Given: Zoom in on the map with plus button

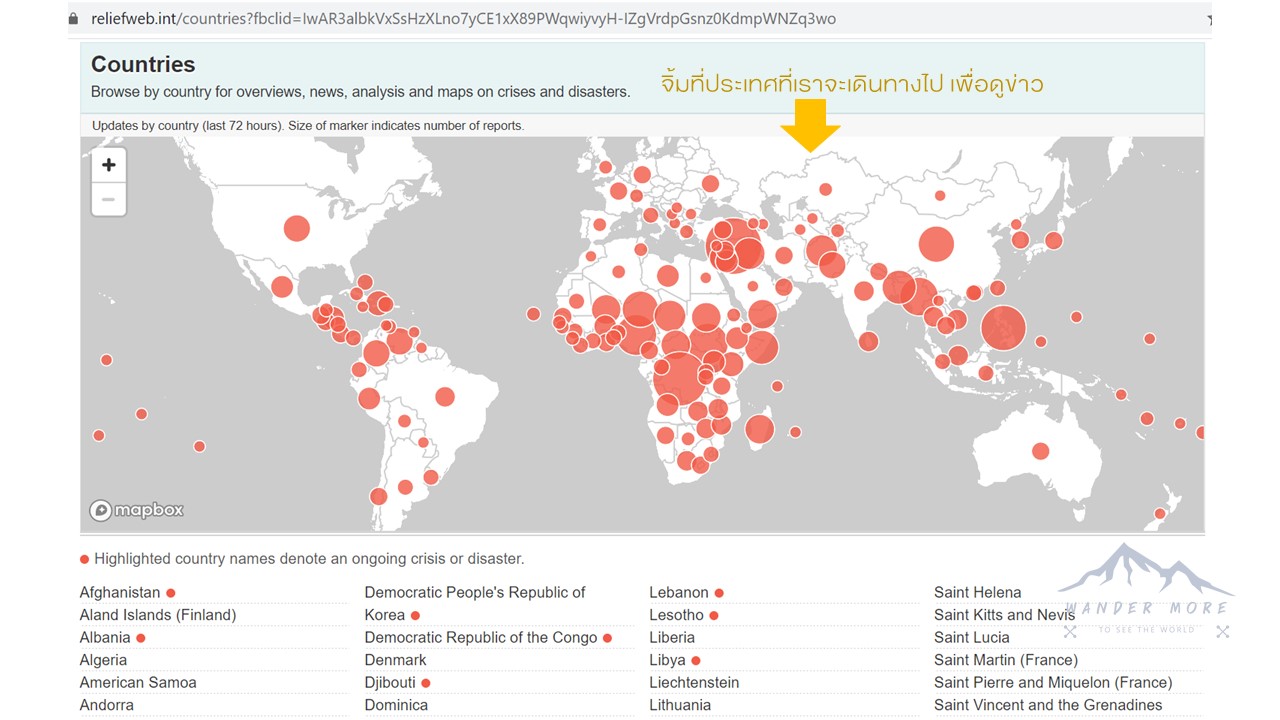Looking at the screenshot, I should click(109, 165).
